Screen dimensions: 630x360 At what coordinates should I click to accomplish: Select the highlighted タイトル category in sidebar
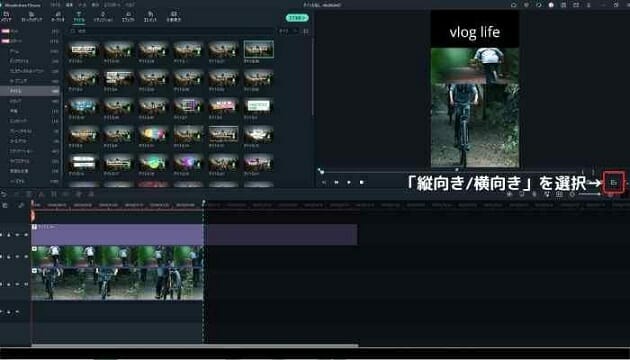pyautogui.click(x=30, y=91)
